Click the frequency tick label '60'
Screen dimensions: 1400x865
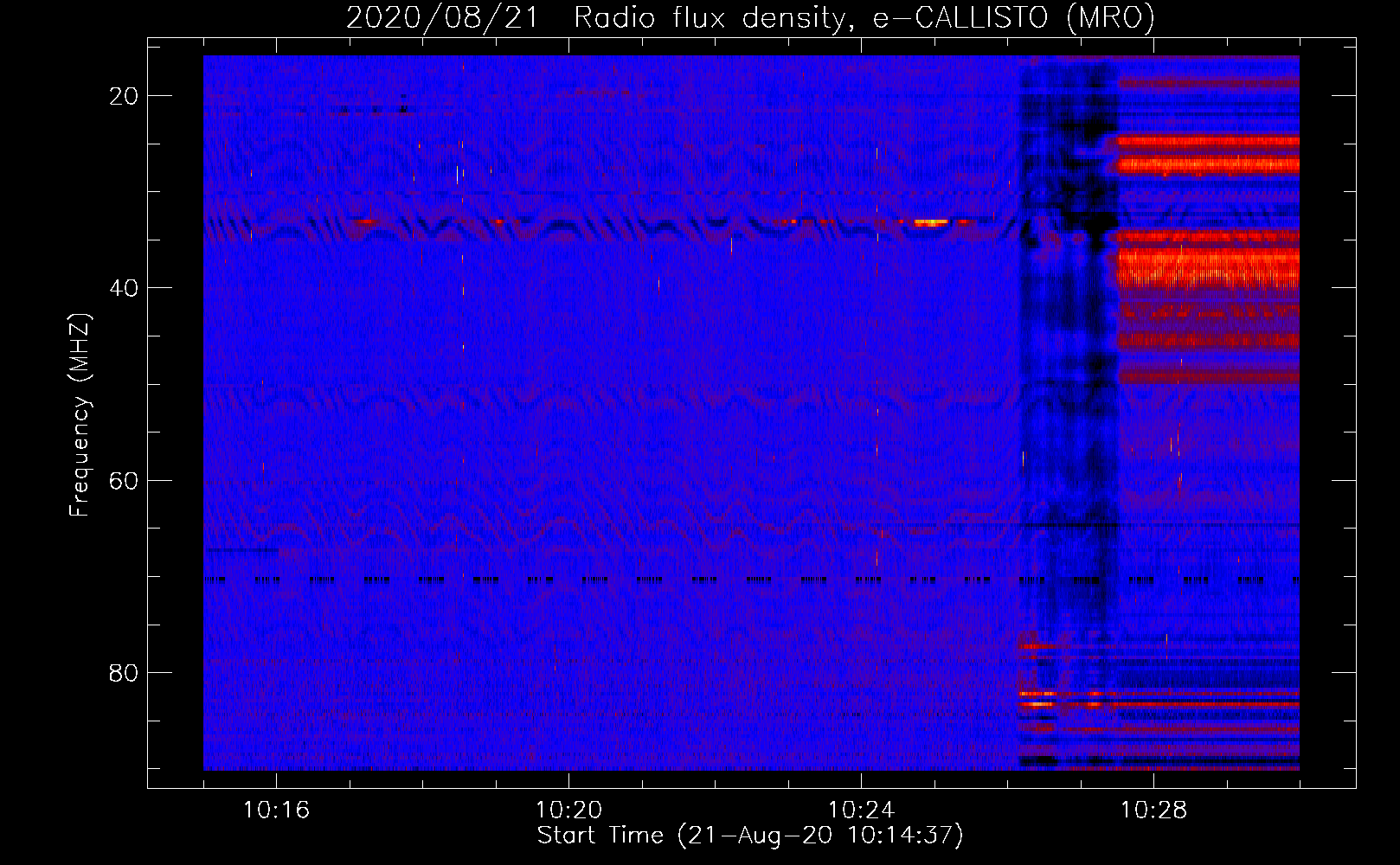point(125,480)
